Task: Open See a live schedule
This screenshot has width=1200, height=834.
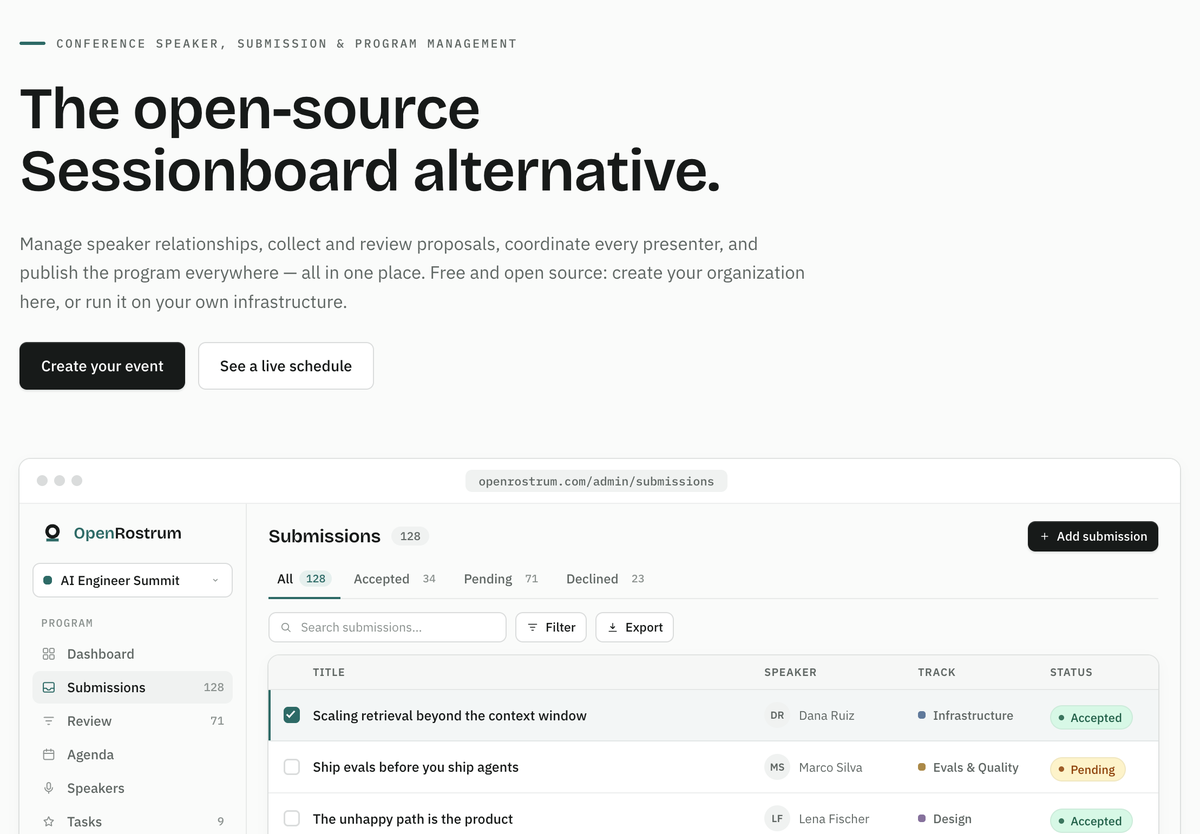Action: [286, 366]
